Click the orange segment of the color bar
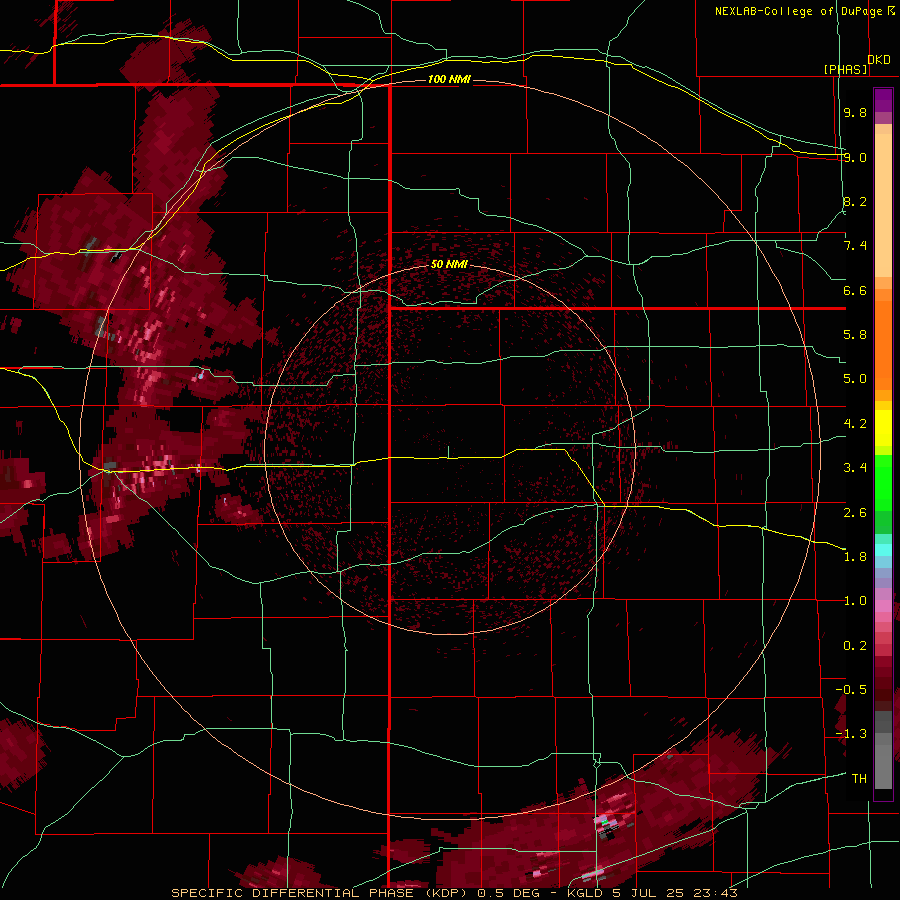Screen dimensions: 900x900 pyautogui.click(x=883, y=344)
